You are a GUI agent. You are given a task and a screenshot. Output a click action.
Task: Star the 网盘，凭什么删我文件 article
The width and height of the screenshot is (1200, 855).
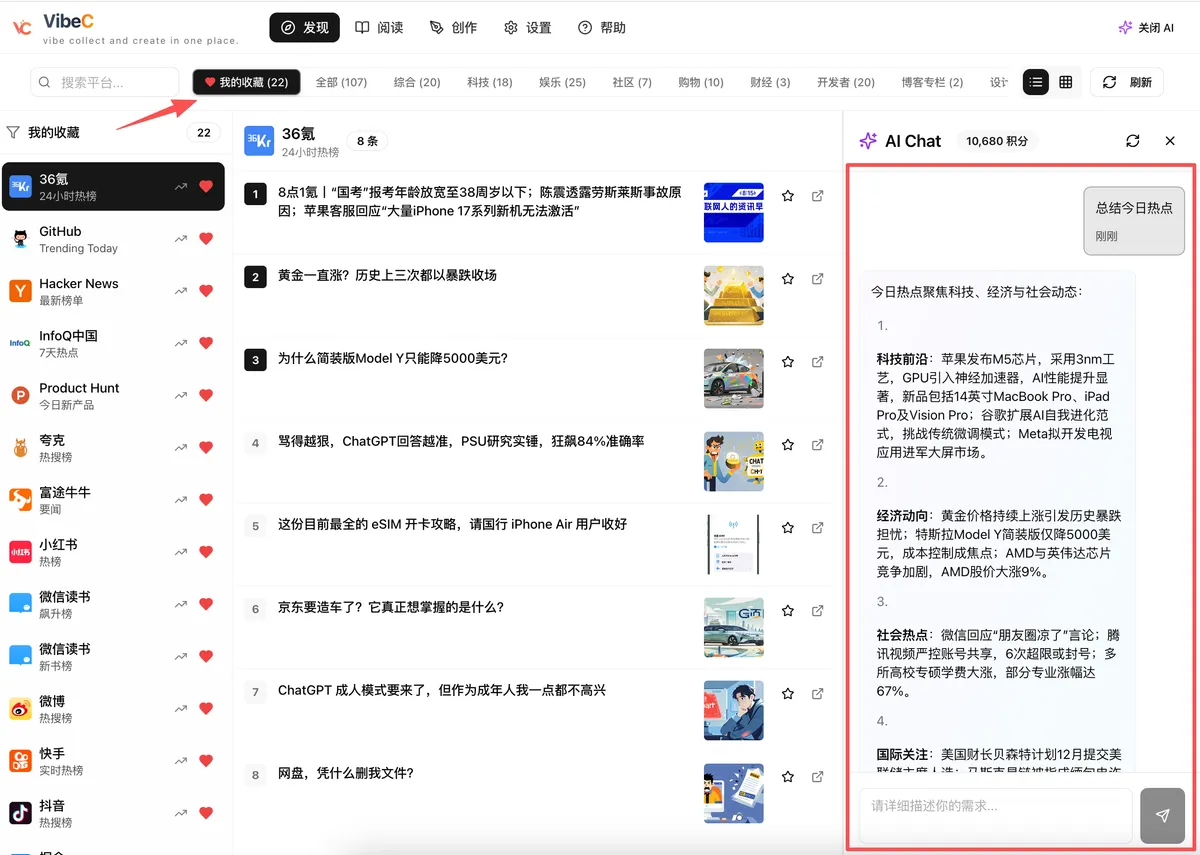pyautogui.click(x=788, y=777)
